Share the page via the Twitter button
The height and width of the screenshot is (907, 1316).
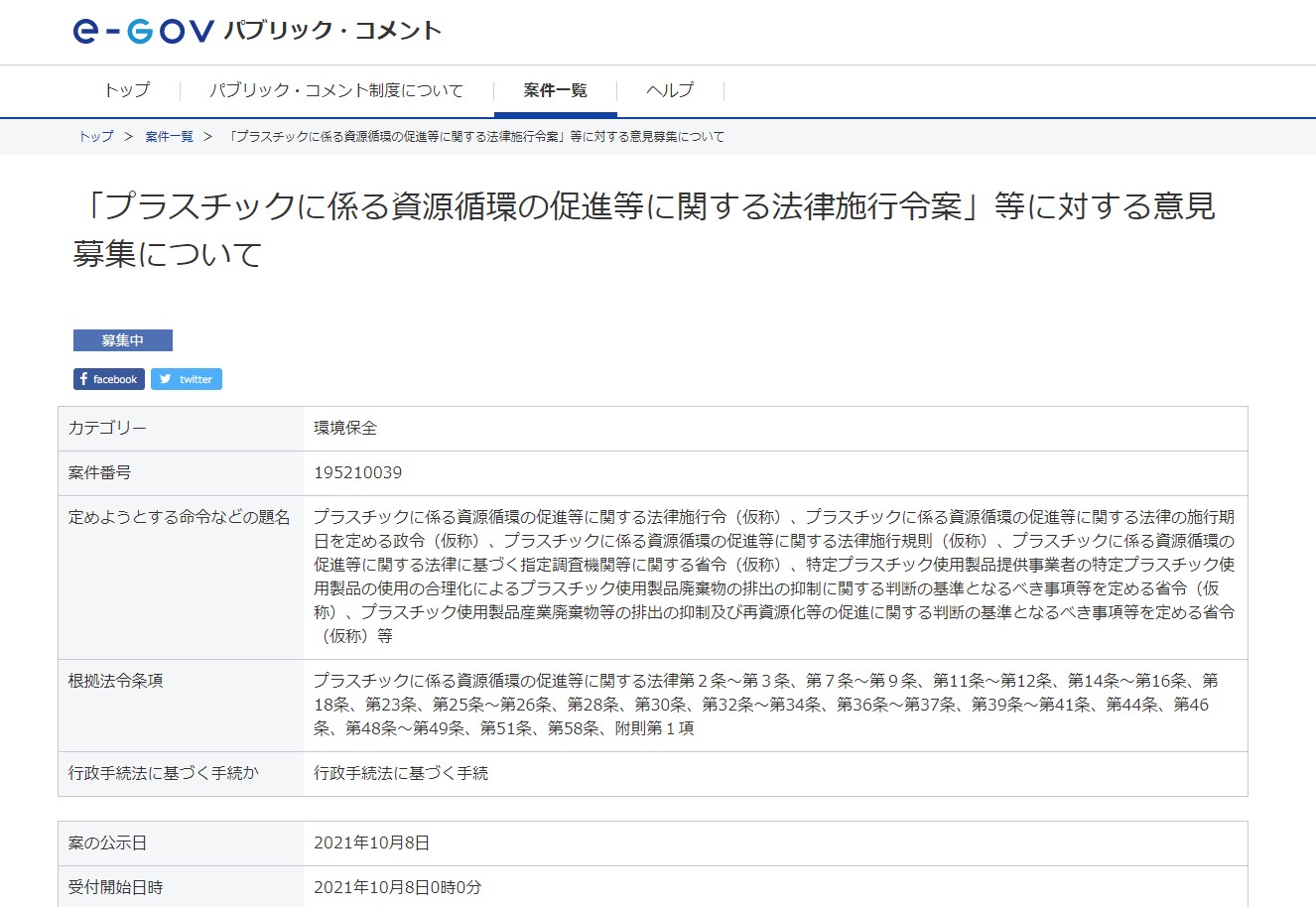(x=187, y=379)
